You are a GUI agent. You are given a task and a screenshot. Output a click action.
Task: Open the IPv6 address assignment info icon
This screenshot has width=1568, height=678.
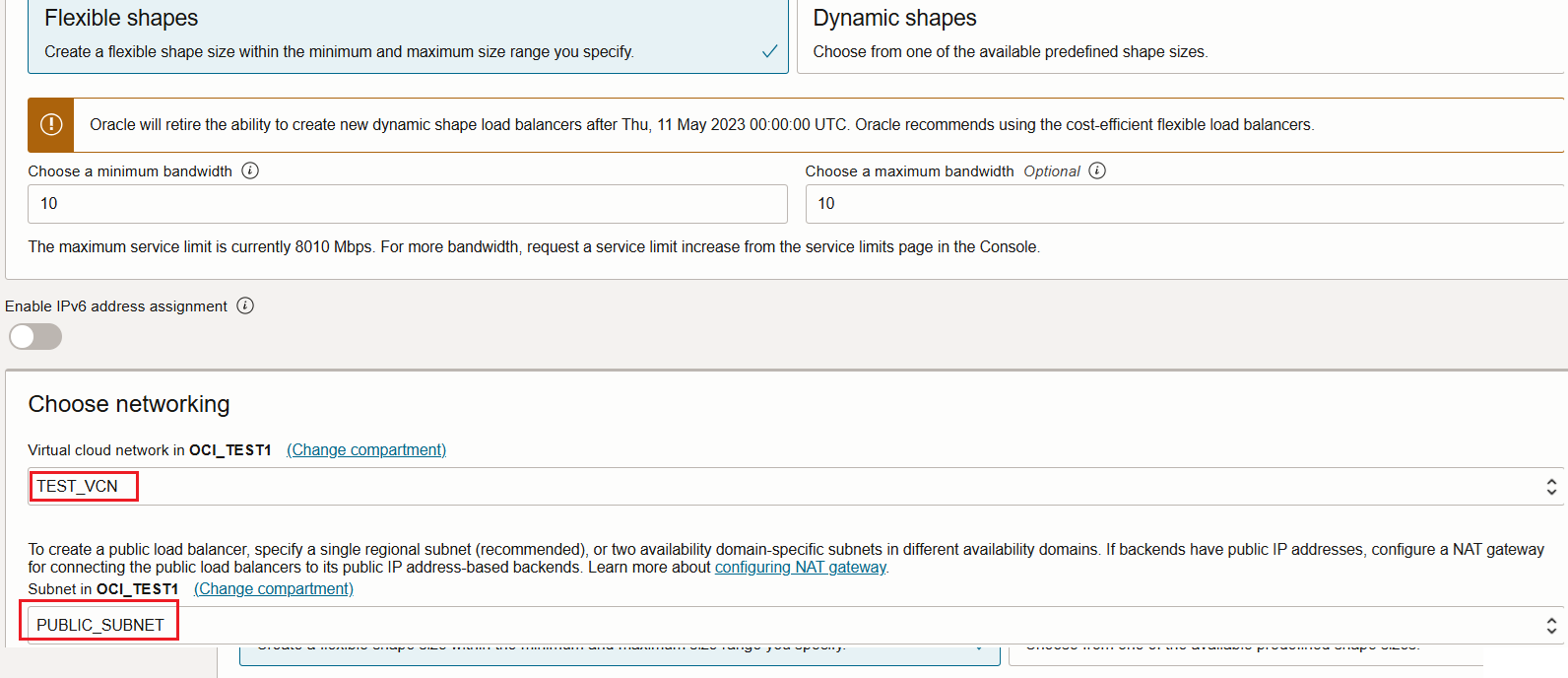(x=245, y=305)
